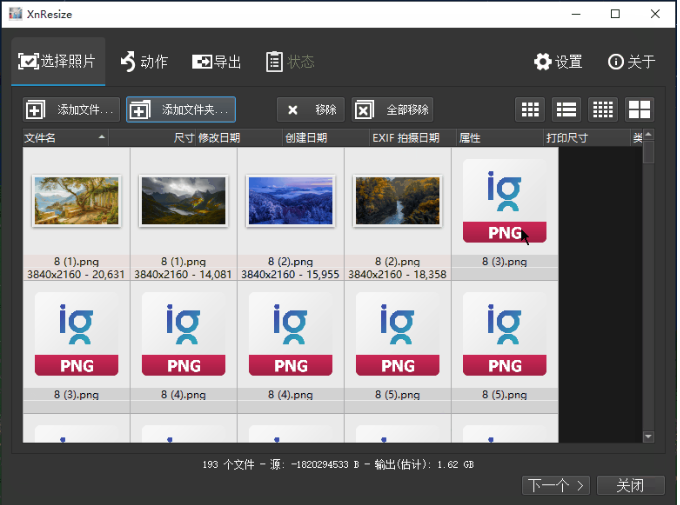680x505 pixels.
Task: Switch to dense grid view icon
Action: pos(603,109)
